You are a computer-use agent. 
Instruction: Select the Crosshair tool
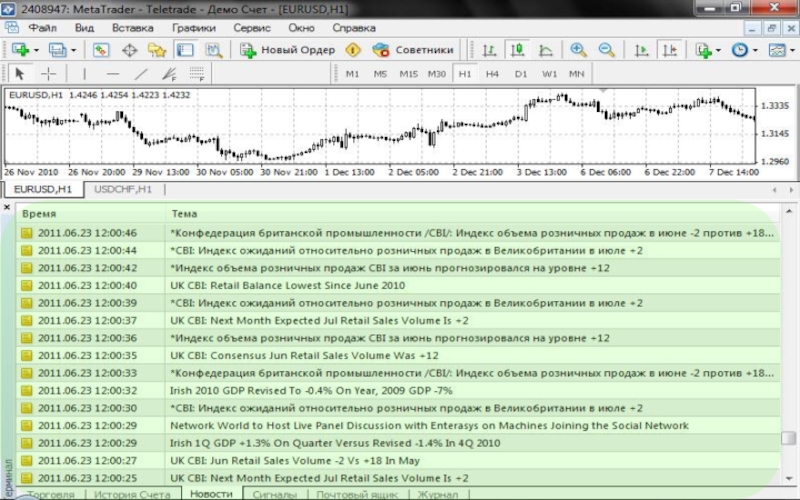pos(48,74)
